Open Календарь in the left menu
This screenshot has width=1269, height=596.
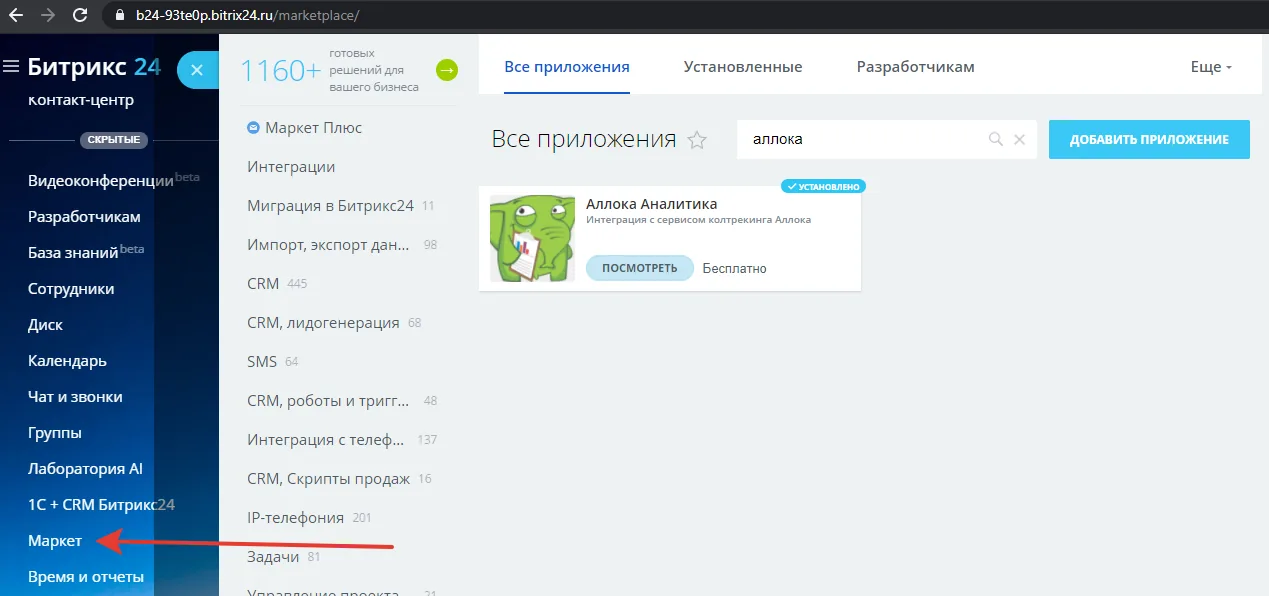pos(67,361)
